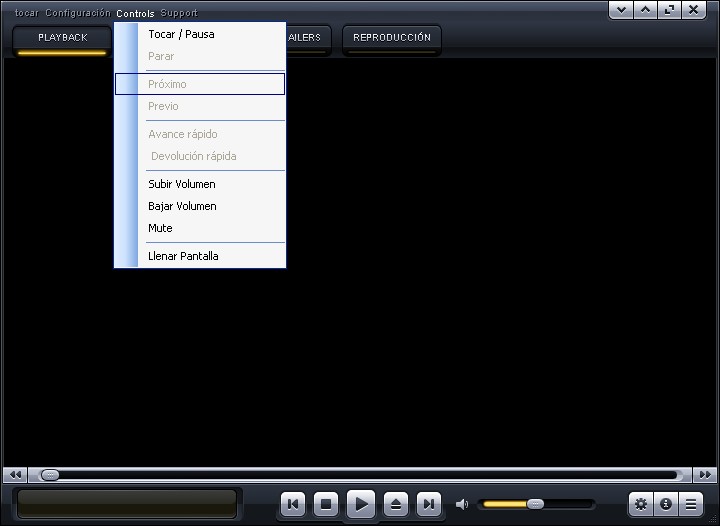Start playback with the large play button

361,504
